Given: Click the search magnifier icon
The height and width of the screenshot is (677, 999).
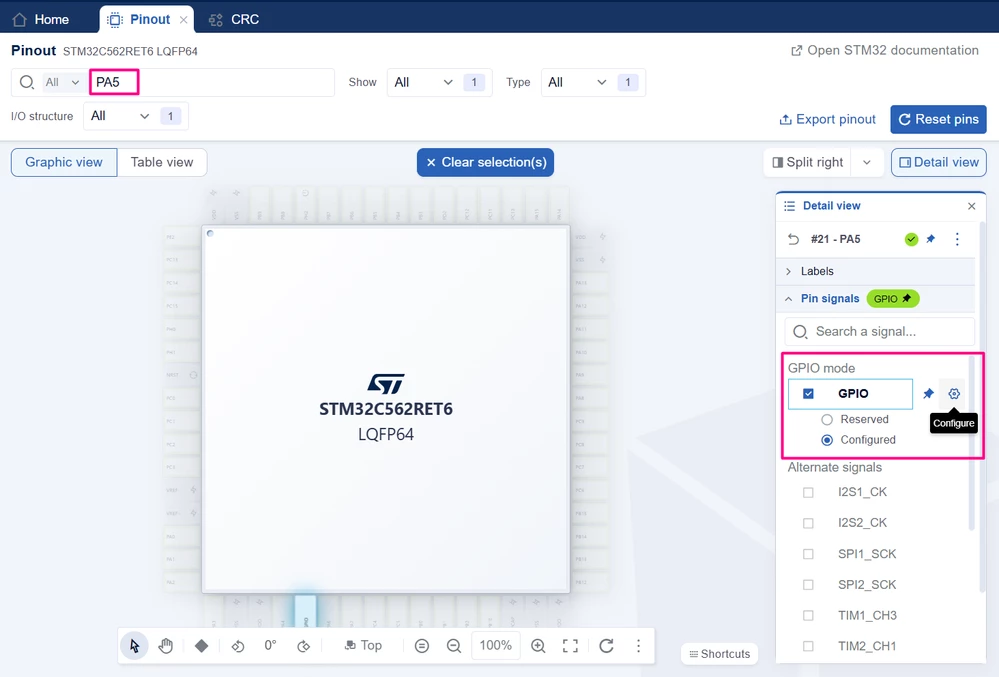Looking at the screenshot, I should 26,82.
